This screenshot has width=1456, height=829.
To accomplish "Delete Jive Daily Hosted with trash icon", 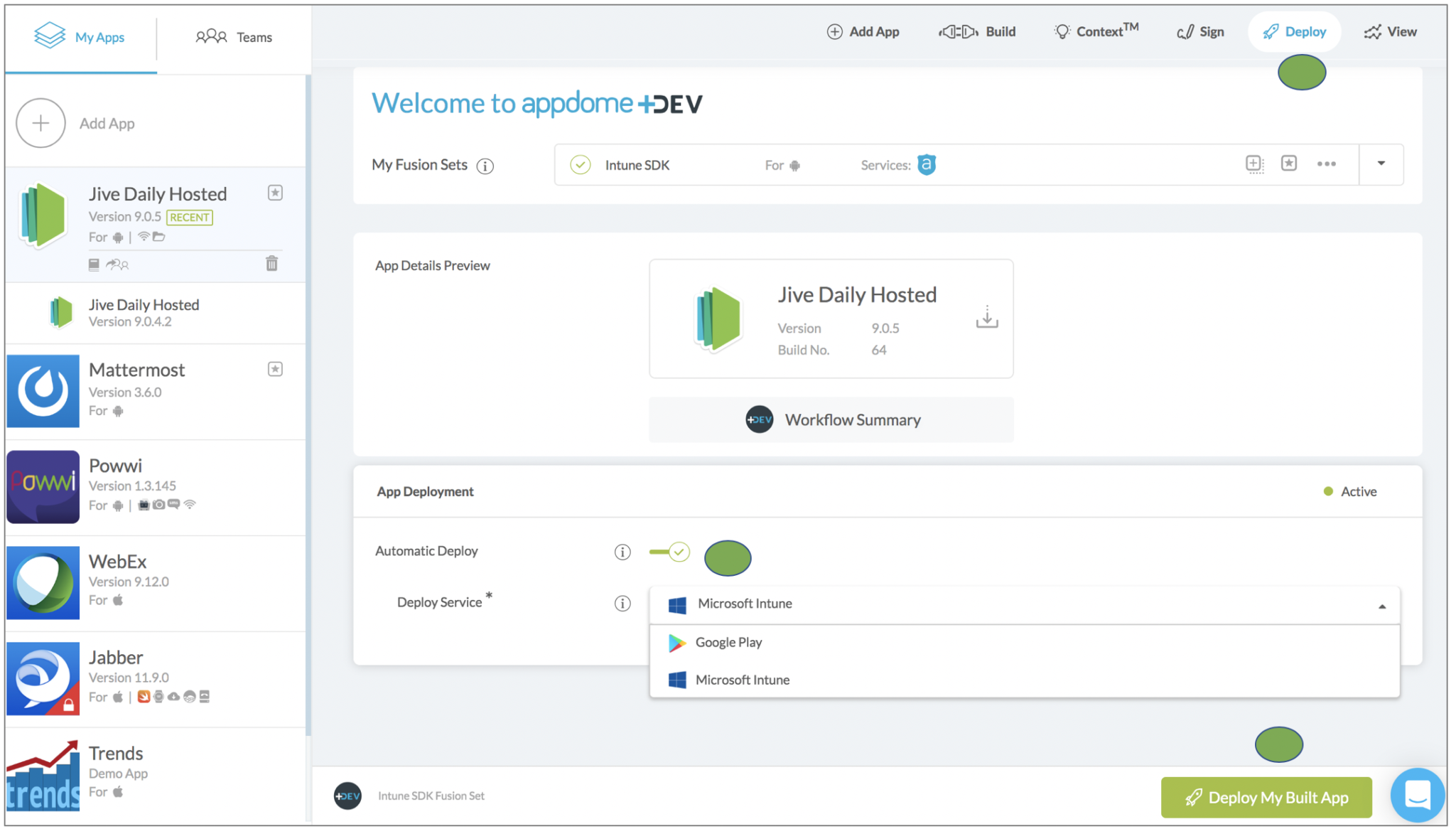I will (271, 264).
